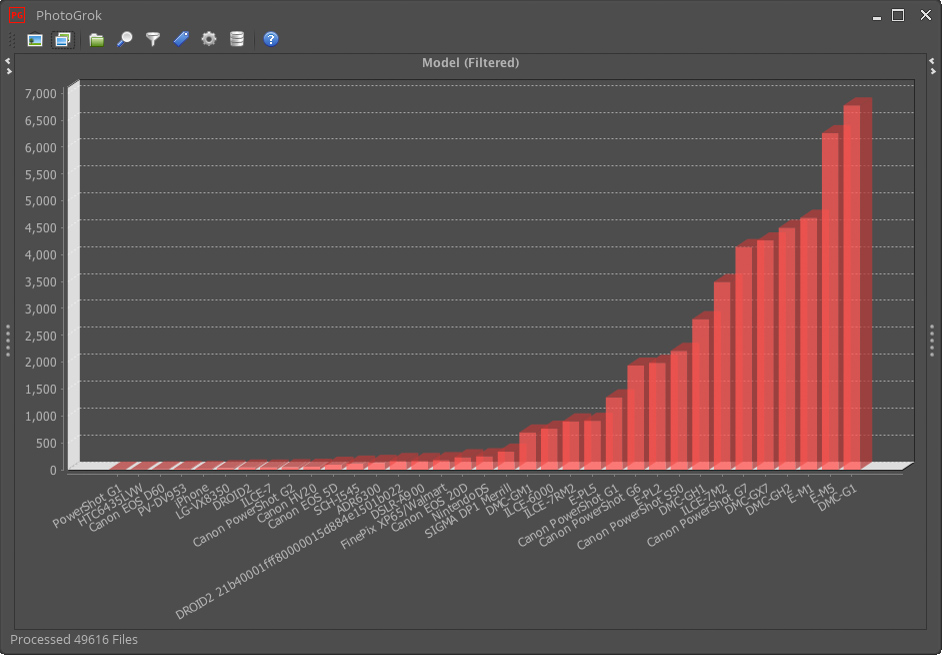Click the Processed 49616 Files status text
Image resolution: width=942 pixels, height=655 pixels.
tap(74, 639)
